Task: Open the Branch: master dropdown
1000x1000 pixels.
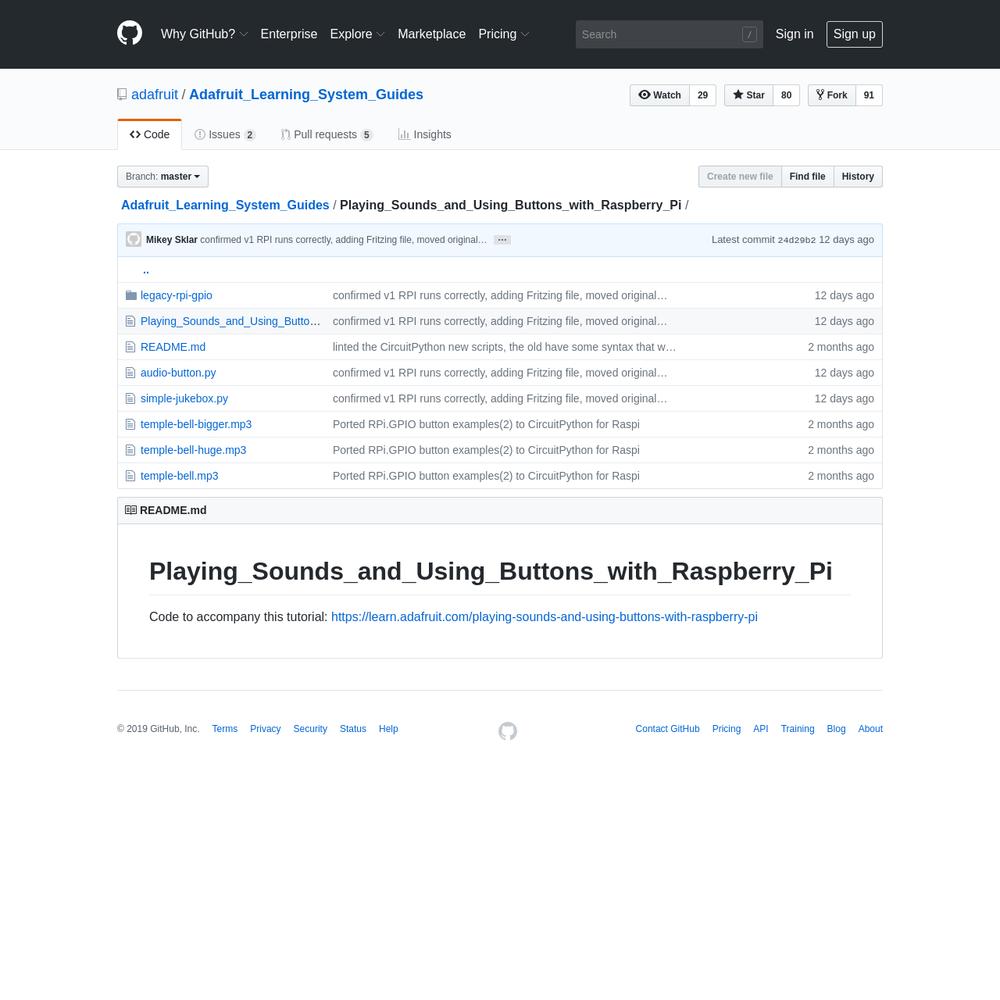Action: pos(163,177)
